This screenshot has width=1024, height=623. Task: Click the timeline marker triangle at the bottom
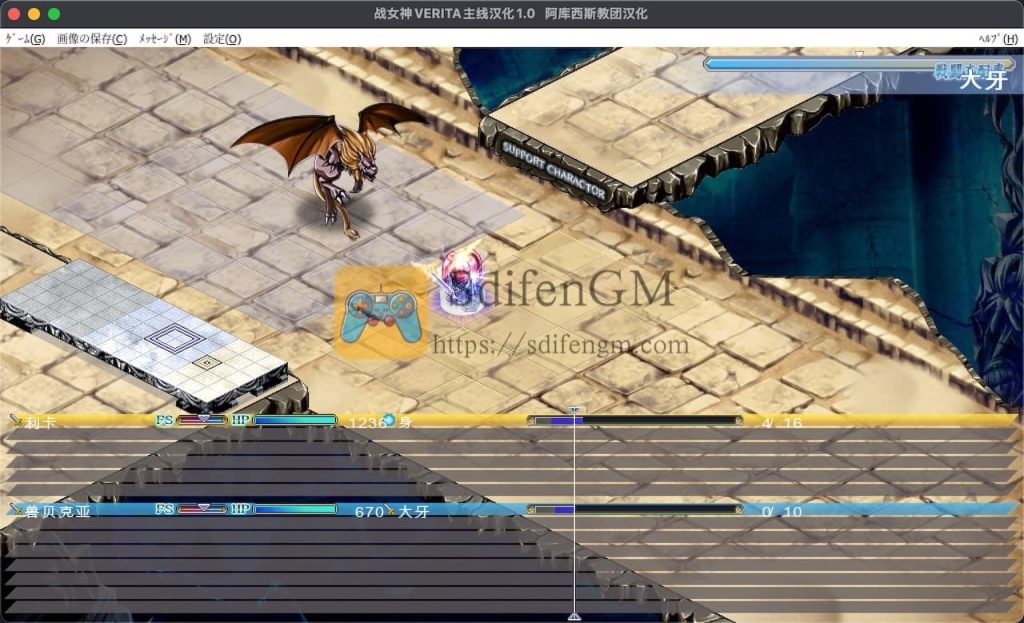point(574,616)
